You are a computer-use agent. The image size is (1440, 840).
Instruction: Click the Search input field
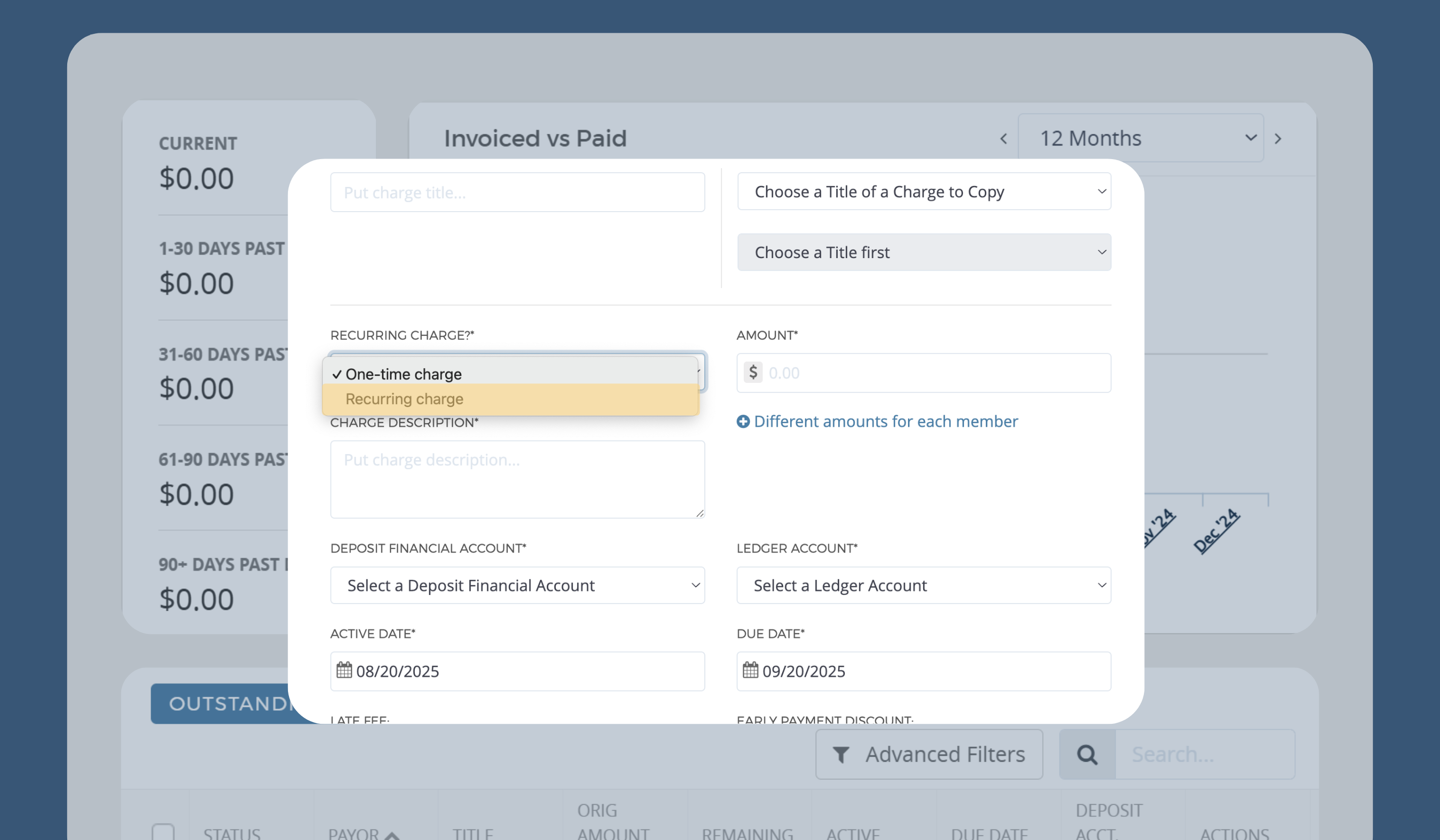[1205, 754]
